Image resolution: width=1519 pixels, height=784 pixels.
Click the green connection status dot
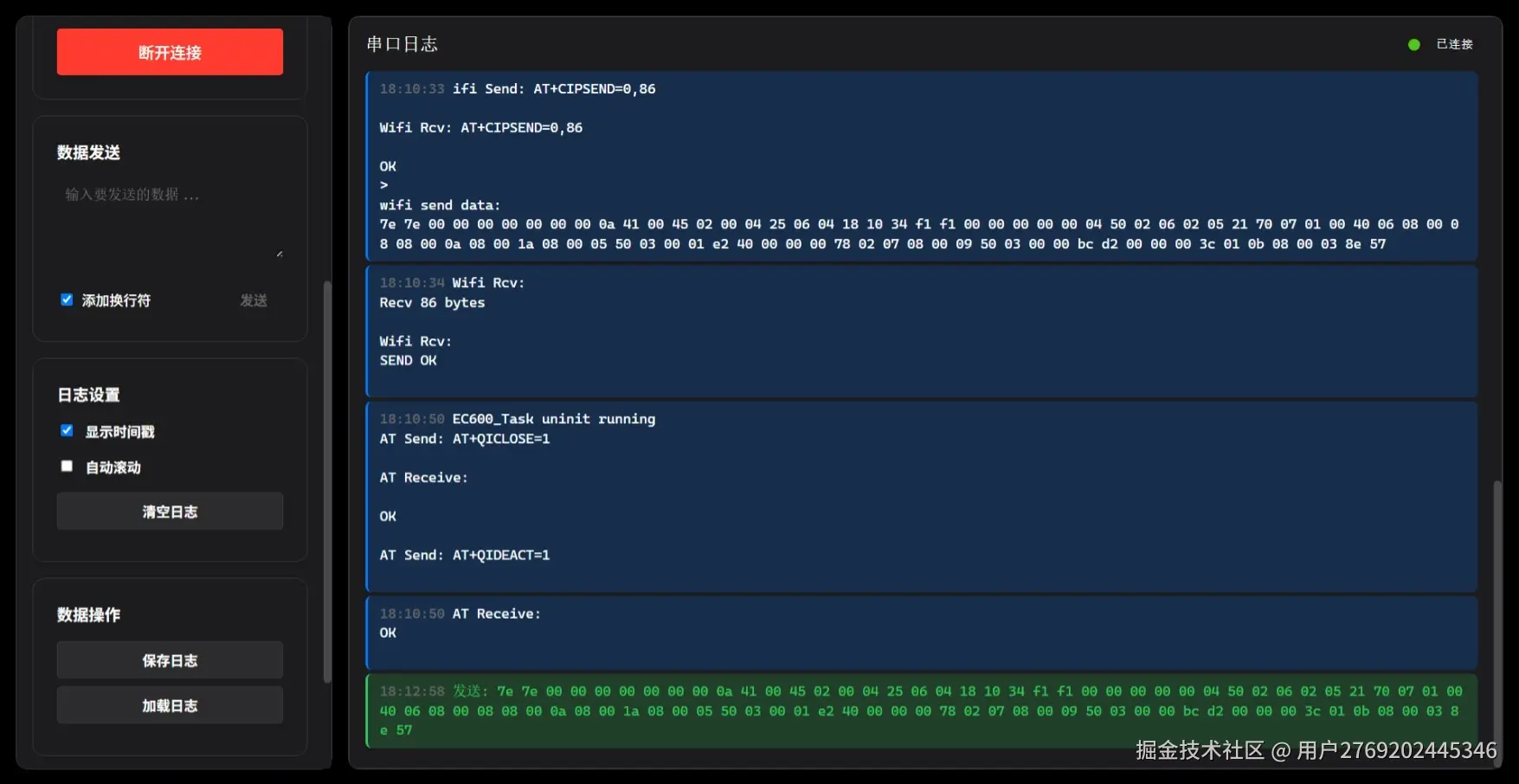click(x=1414, y=44)
